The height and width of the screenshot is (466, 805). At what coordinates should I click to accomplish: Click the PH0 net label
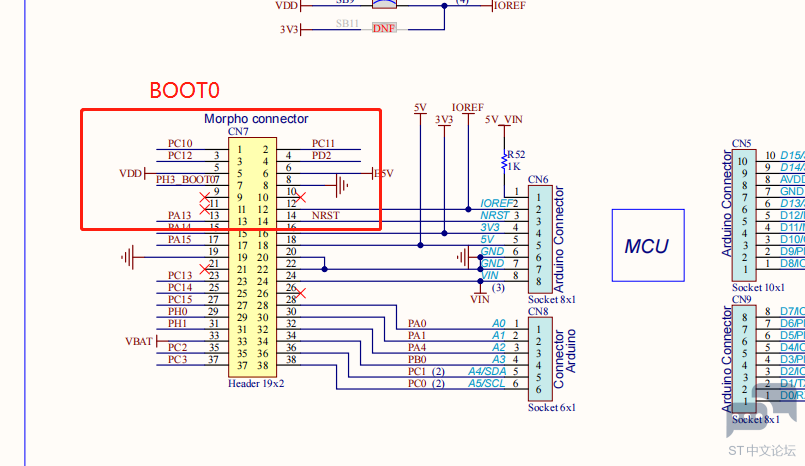178,312
